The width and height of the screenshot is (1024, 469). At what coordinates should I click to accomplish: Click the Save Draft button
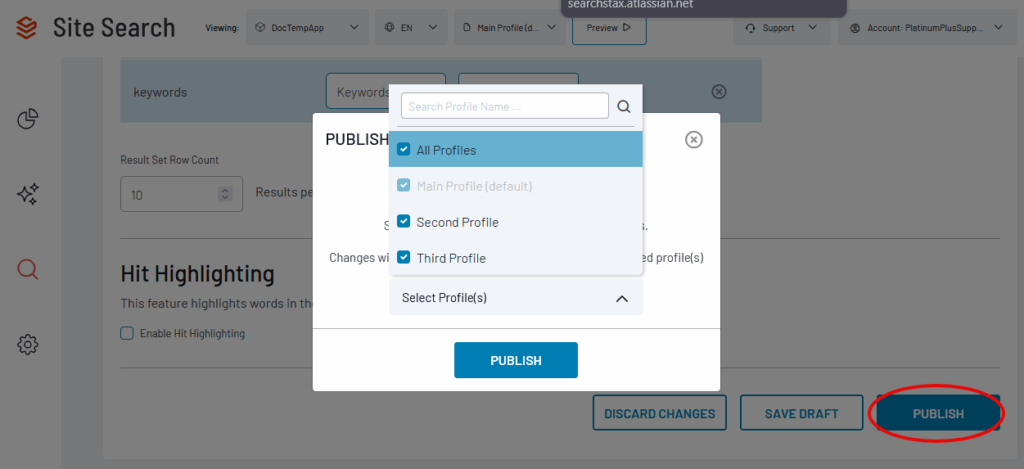coord(802,413)
